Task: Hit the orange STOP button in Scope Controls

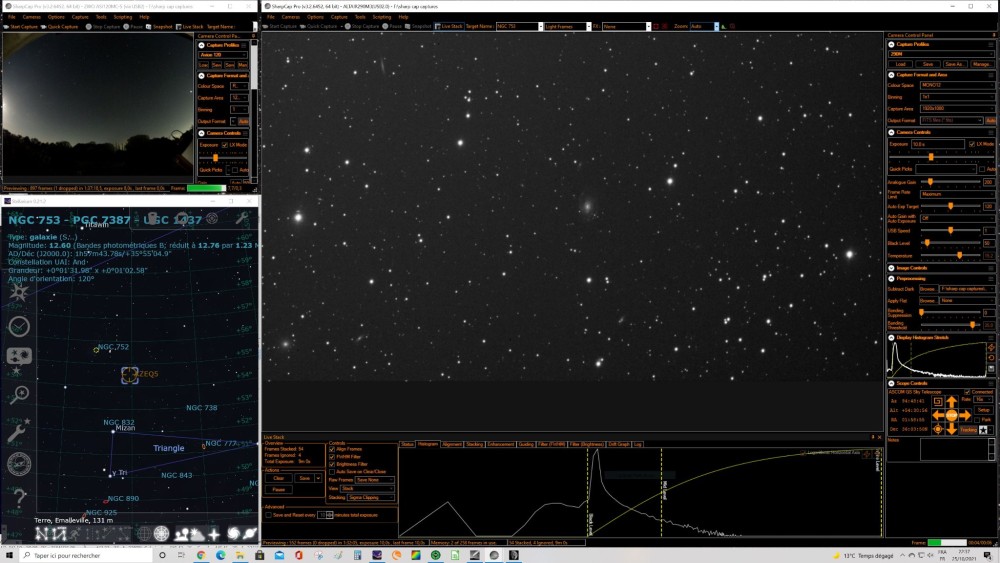Action: (x=952, y=415)
